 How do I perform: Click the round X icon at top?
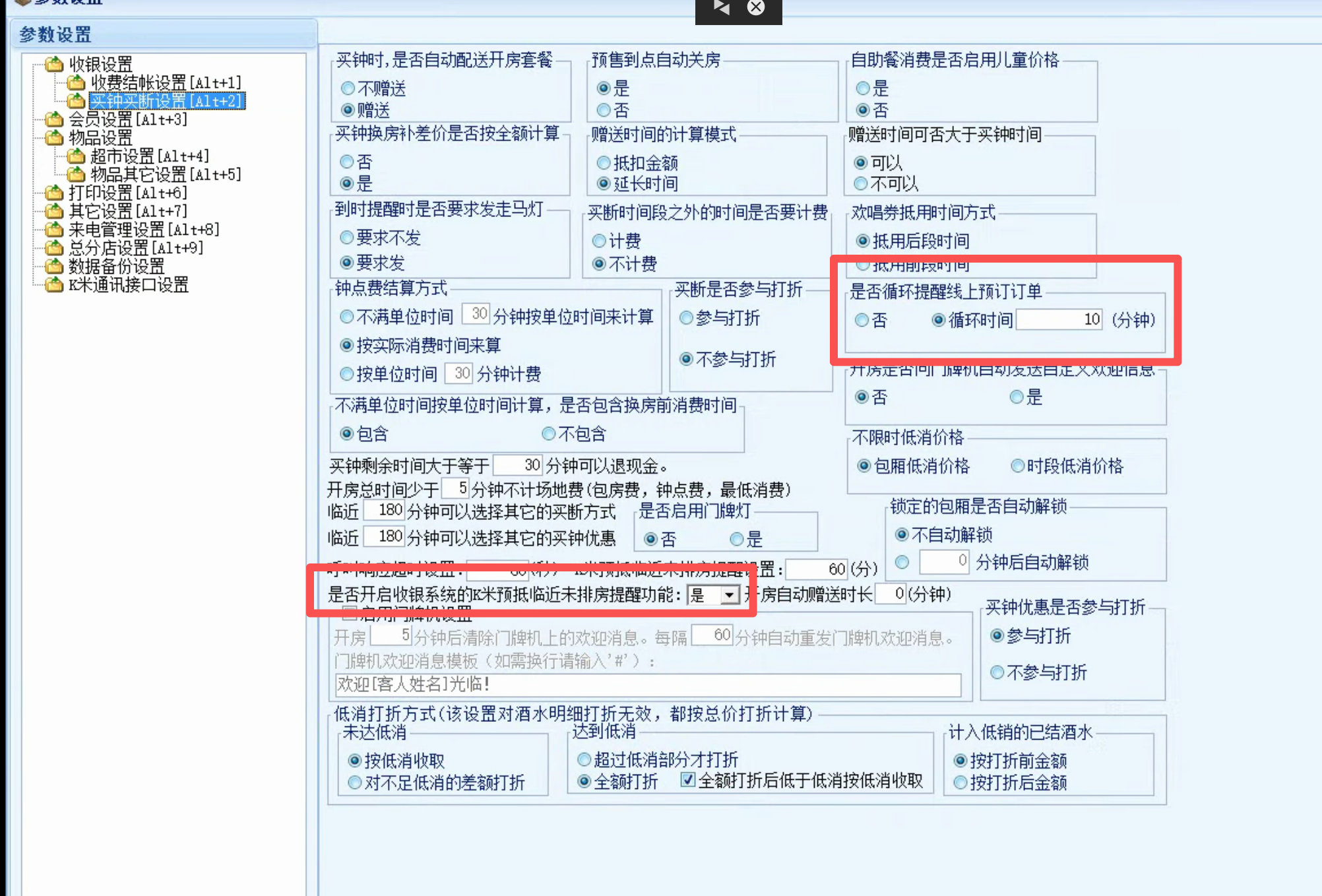click(x=756, y=7)
